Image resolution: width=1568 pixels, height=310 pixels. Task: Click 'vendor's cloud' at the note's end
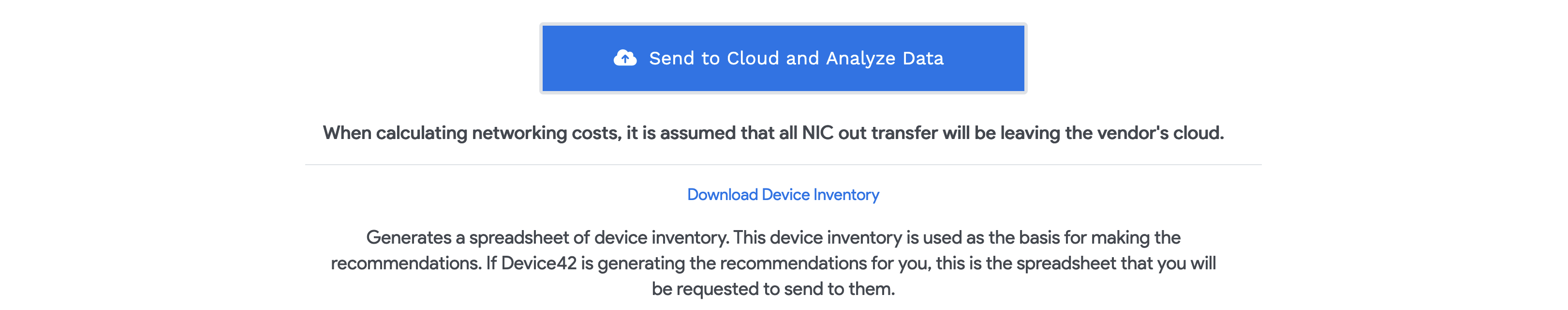point(1144,133)
